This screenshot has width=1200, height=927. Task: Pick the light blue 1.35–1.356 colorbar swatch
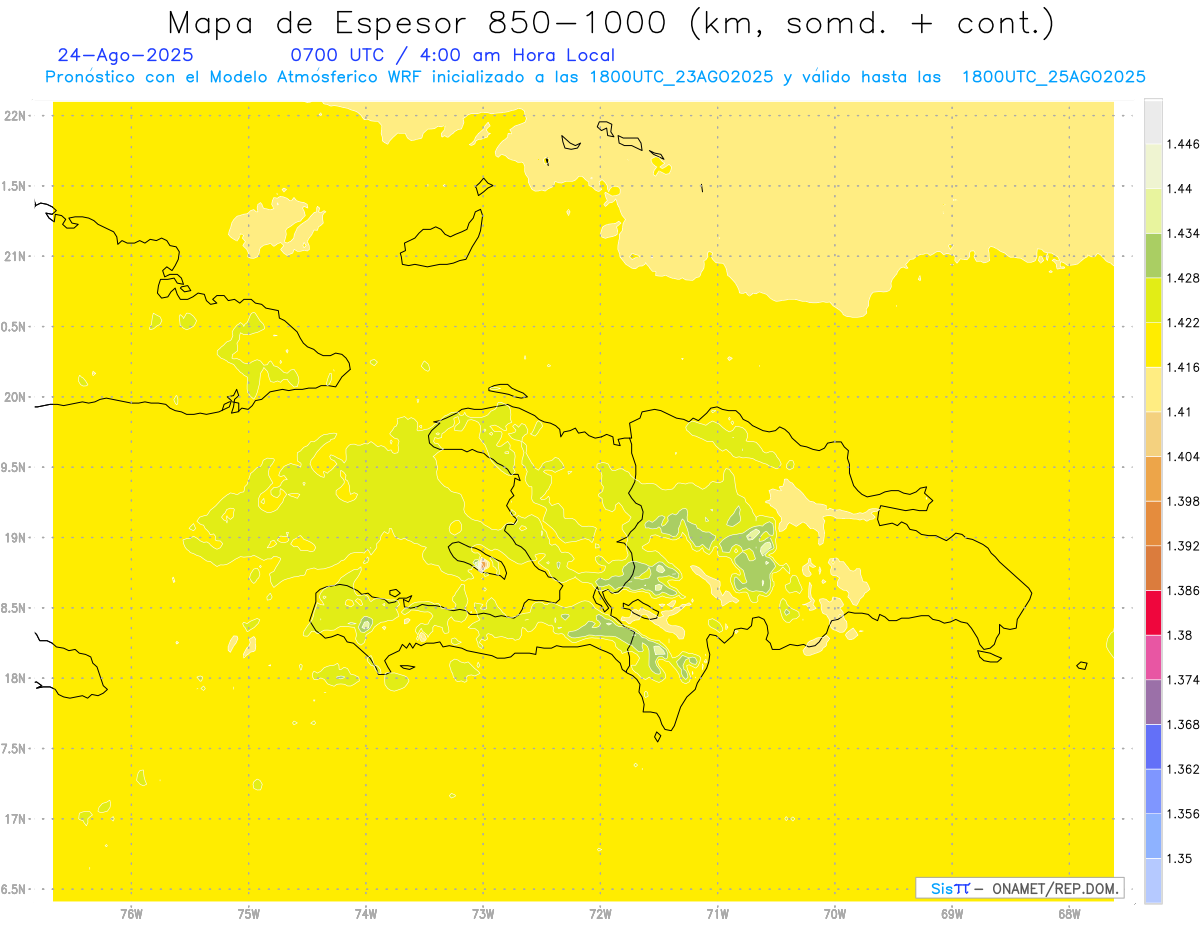pyautogui.click(x=1153, y=836)
